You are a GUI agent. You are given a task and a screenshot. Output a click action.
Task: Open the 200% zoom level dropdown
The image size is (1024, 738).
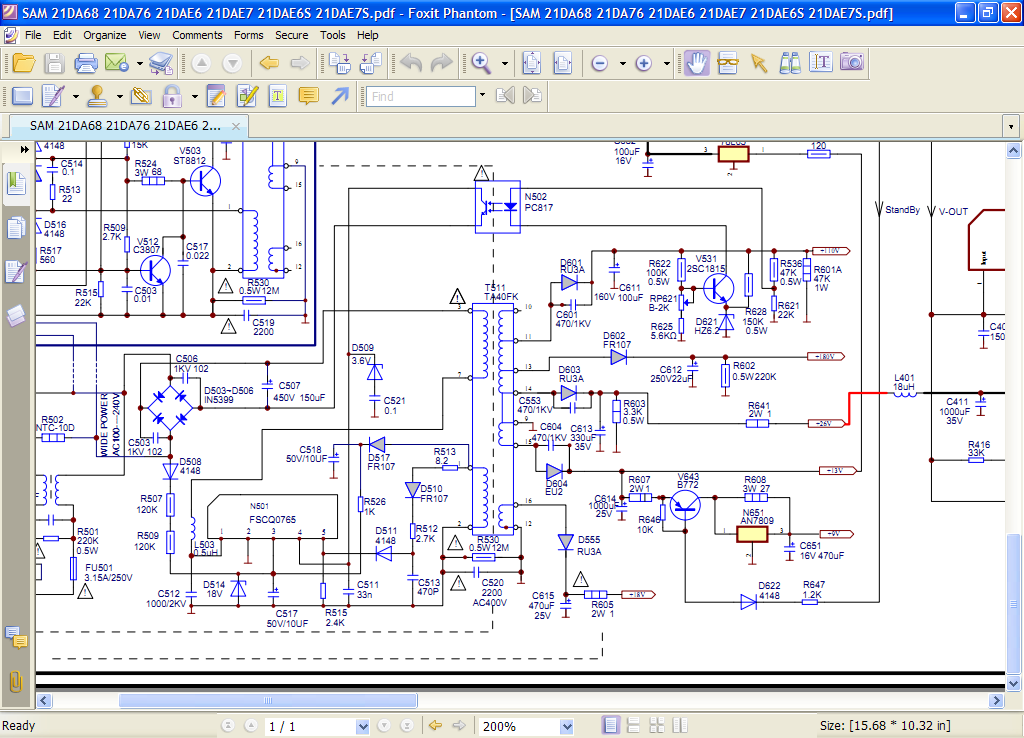pos(567,726)
